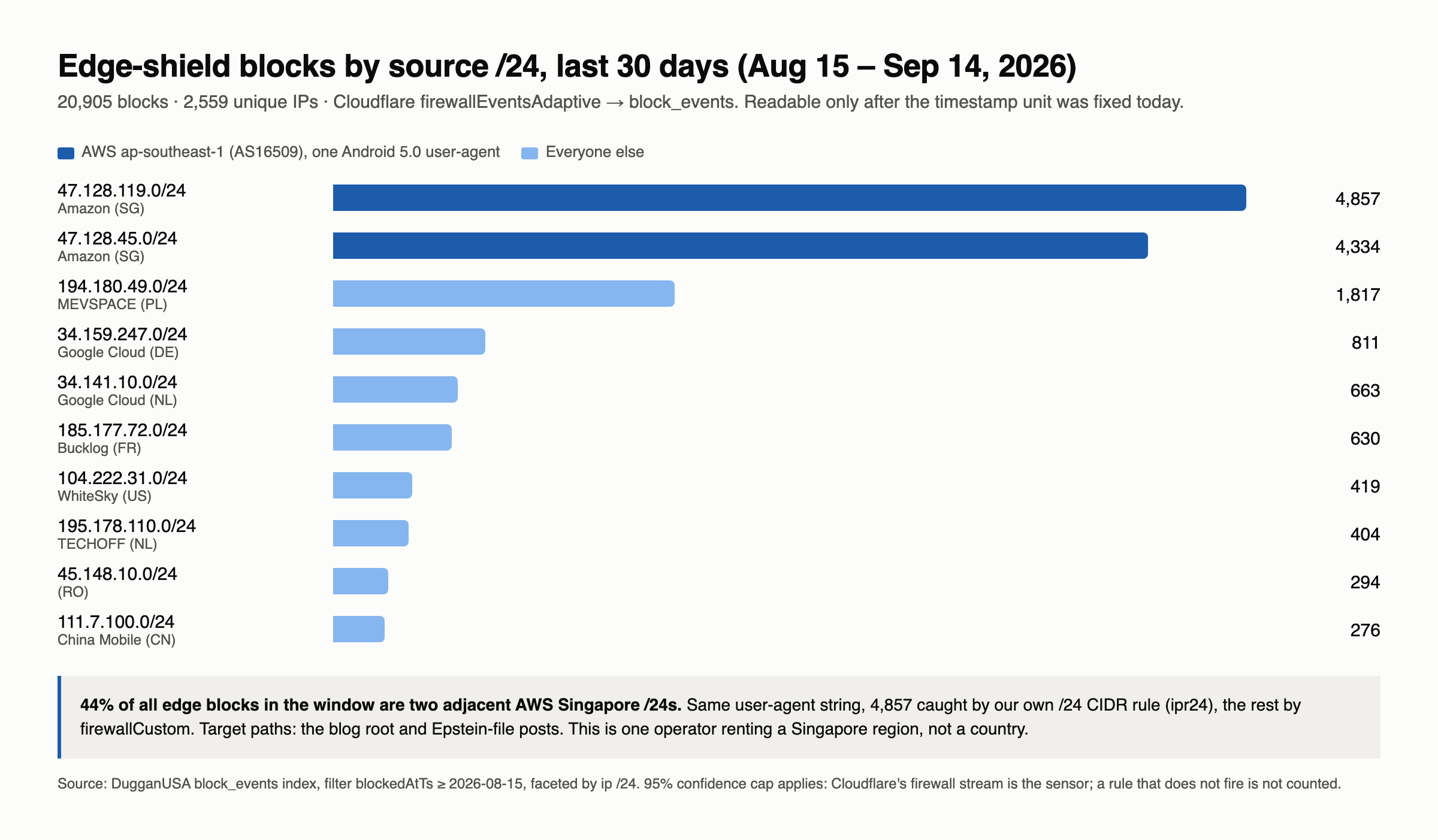1438x840 pixels.
Task: Select the 194.180.49.0/24 row label
Action: [122, 286]
